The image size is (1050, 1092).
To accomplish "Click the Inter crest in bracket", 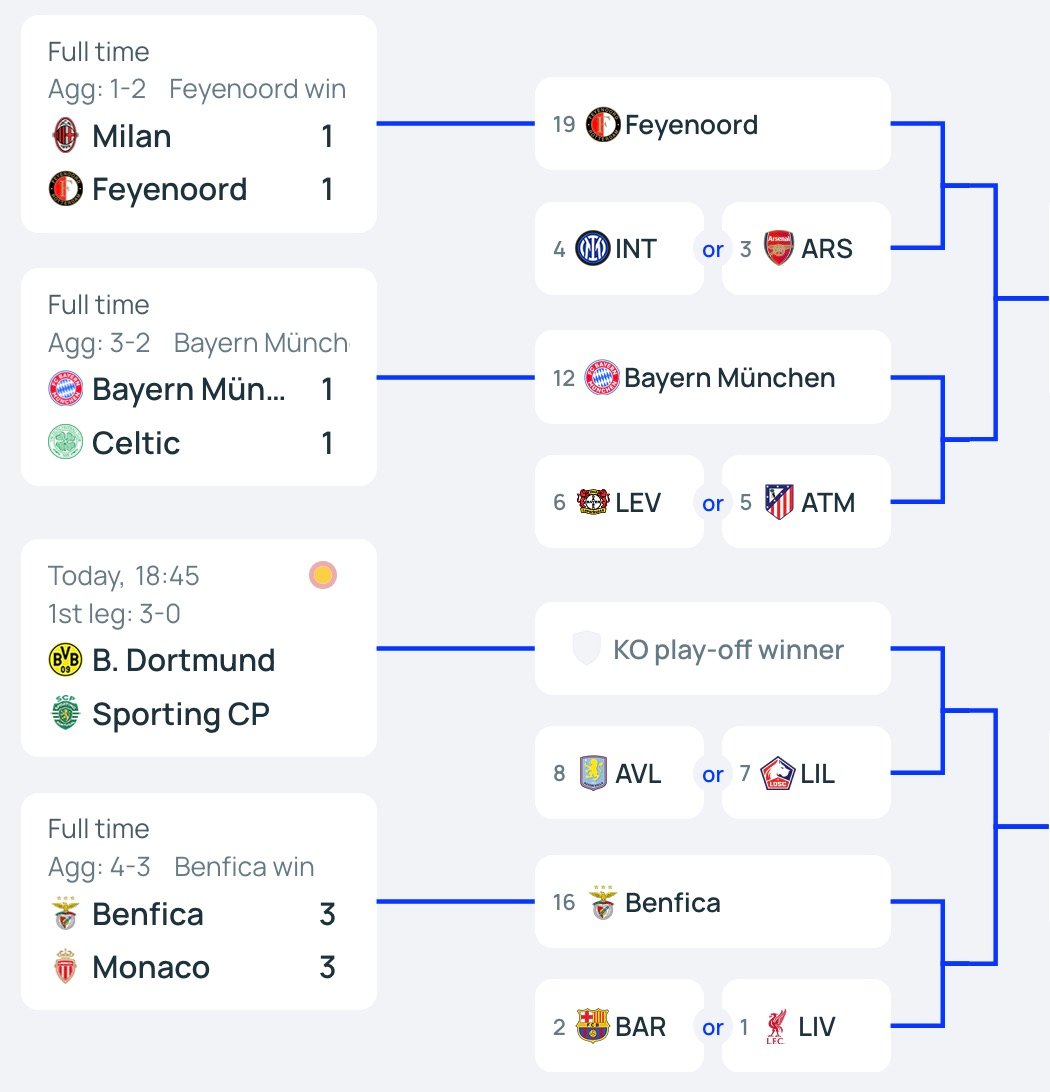I will click(x=593, y=248).
